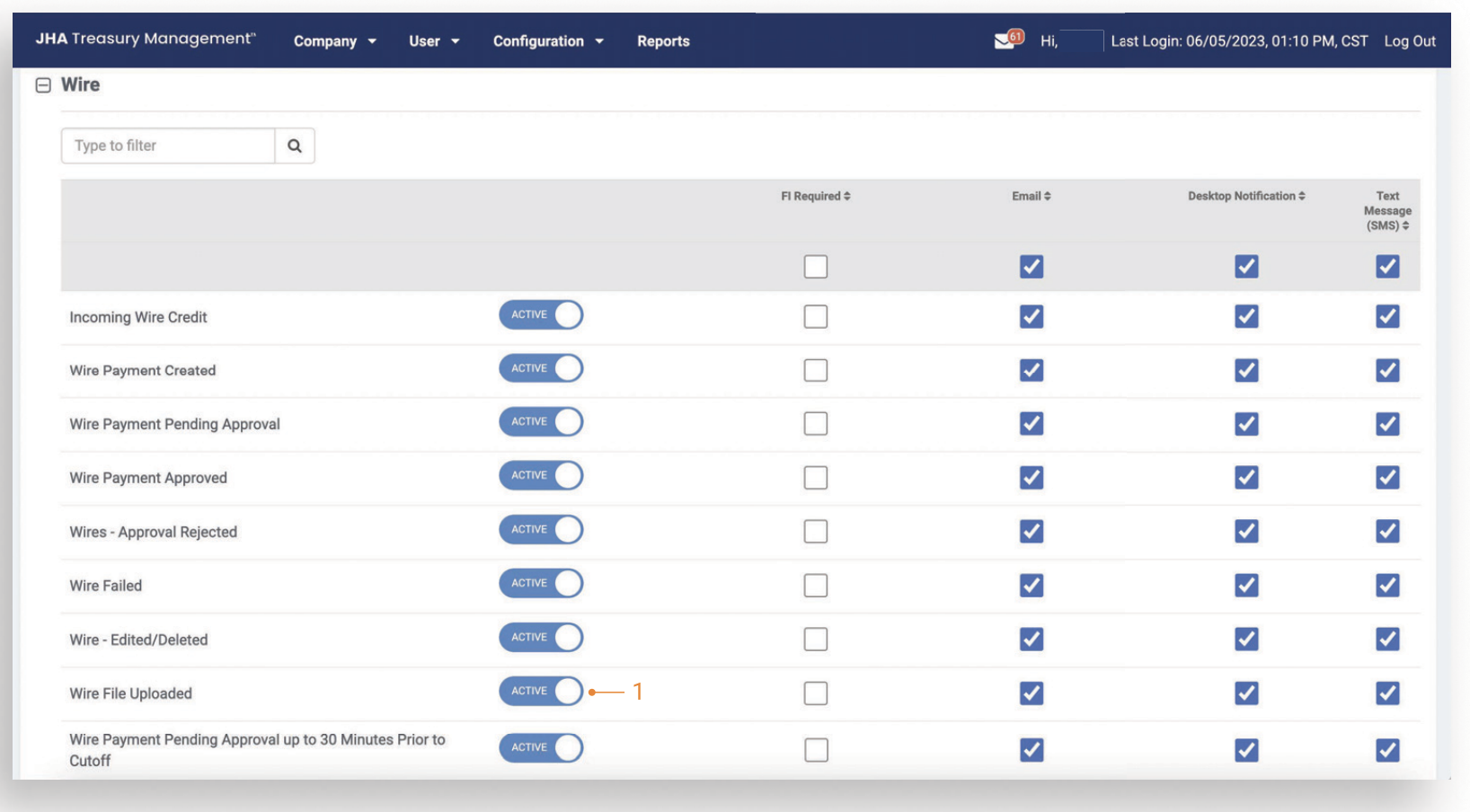Open the Configuration dropdown menu

pos(548,41)
